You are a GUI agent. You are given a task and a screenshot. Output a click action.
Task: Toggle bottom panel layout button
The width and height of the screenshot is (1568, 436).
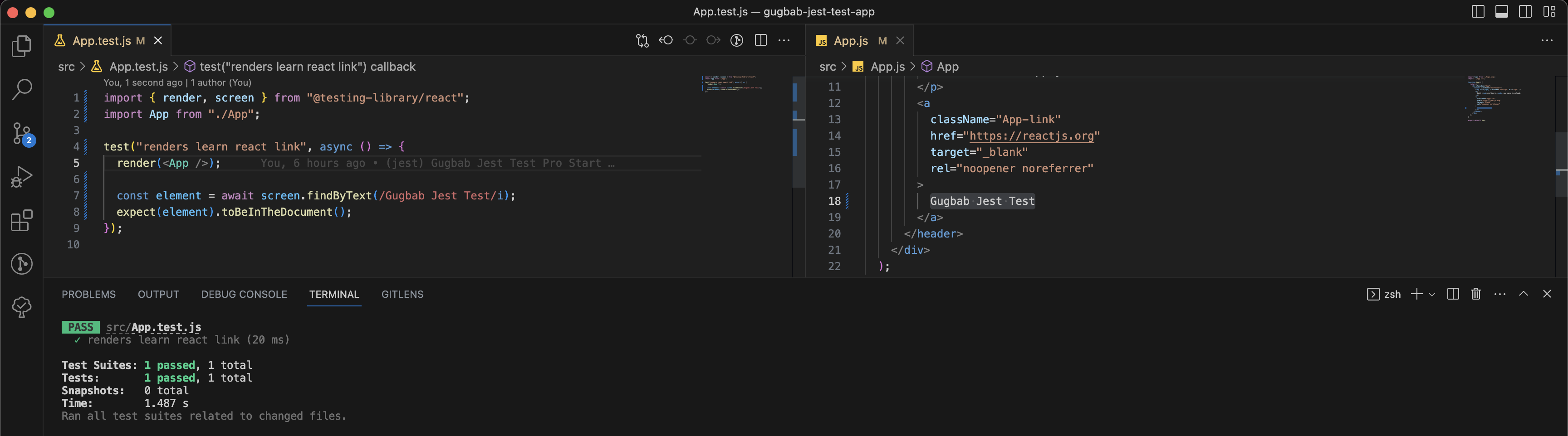[1502, 11]
